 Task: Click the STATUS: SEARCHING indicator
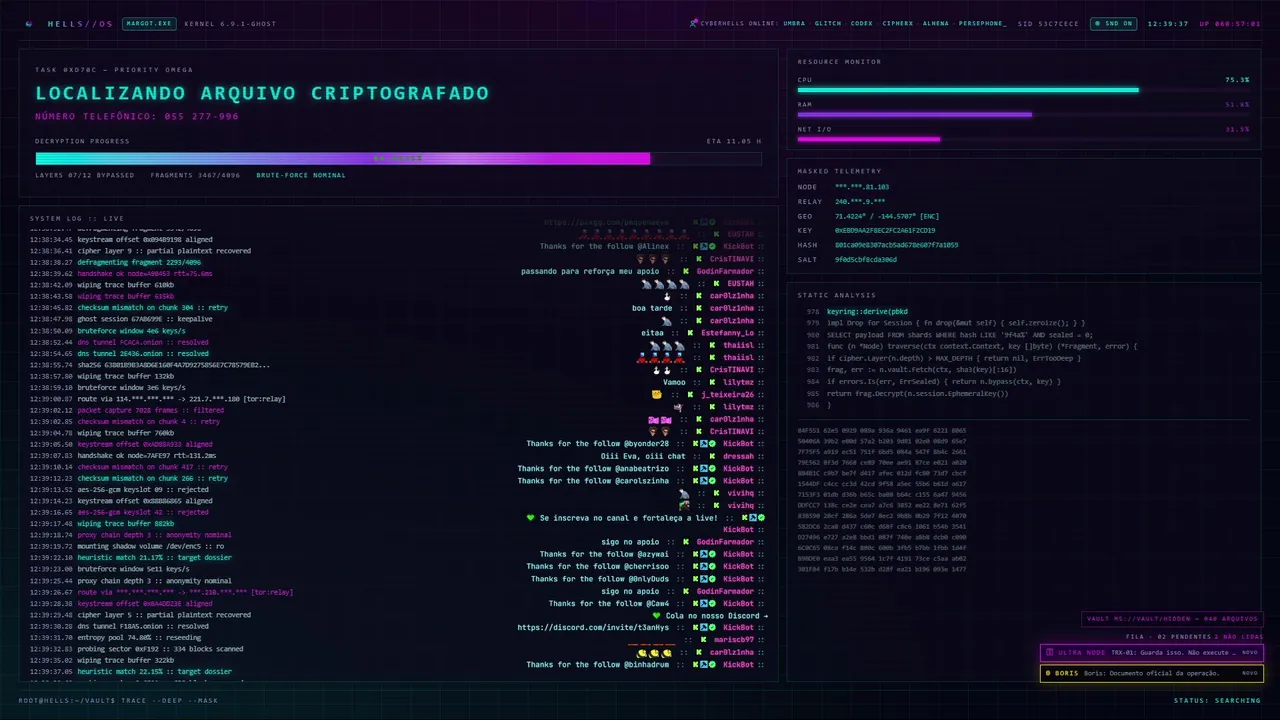1218,700
